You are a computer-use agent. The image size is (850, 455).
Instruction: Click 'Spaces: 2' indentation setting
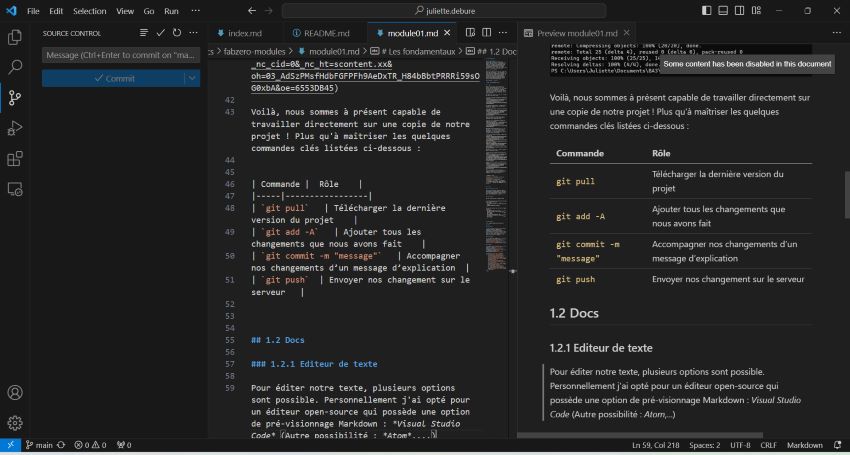click(x=705, y=445)
